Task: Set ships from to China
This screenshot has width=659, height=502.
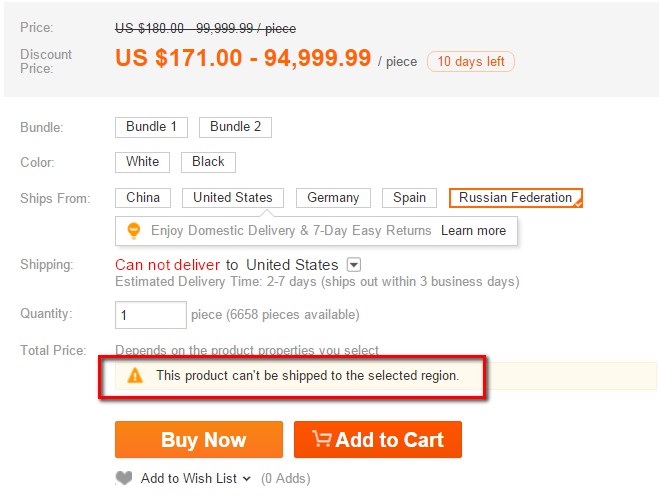Action: tap(143, 198)
